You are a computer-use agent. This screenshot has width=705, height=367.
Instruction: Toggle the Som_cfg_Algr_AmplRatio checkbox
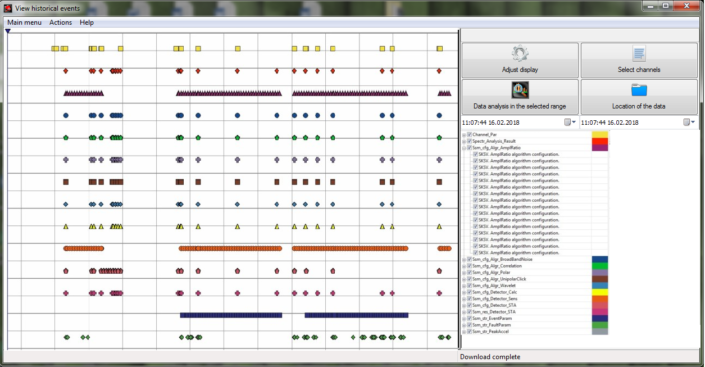pyautogui.click(x=469, y=148)
